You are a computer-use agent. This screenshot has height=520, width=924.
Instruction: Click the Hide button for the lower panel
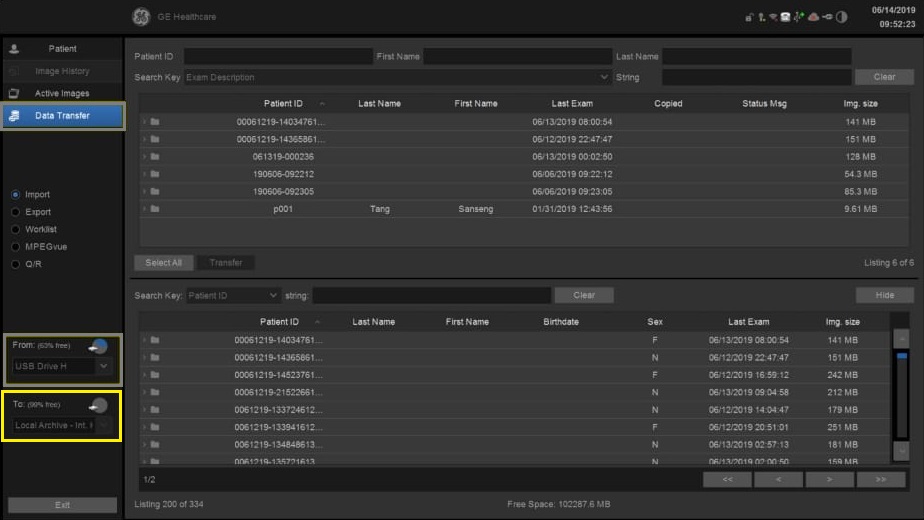tap(884, 295)
